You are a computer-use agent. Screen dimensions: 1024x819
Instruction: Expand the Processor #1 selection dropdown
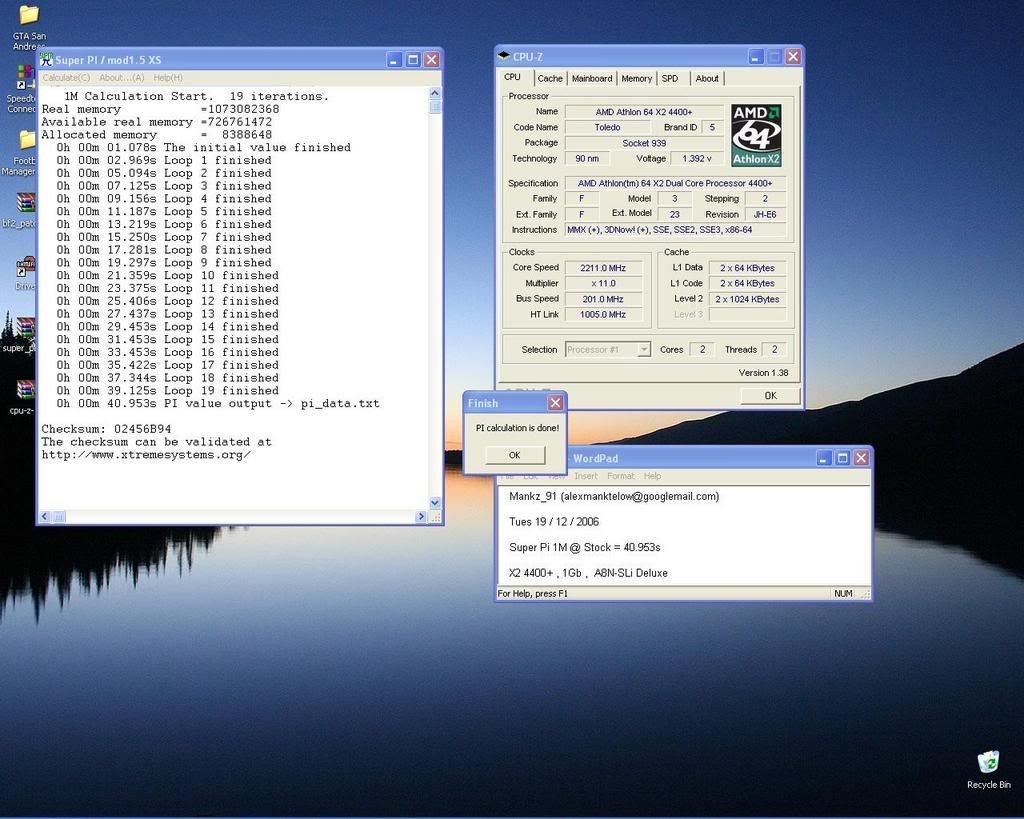[643, 349]
